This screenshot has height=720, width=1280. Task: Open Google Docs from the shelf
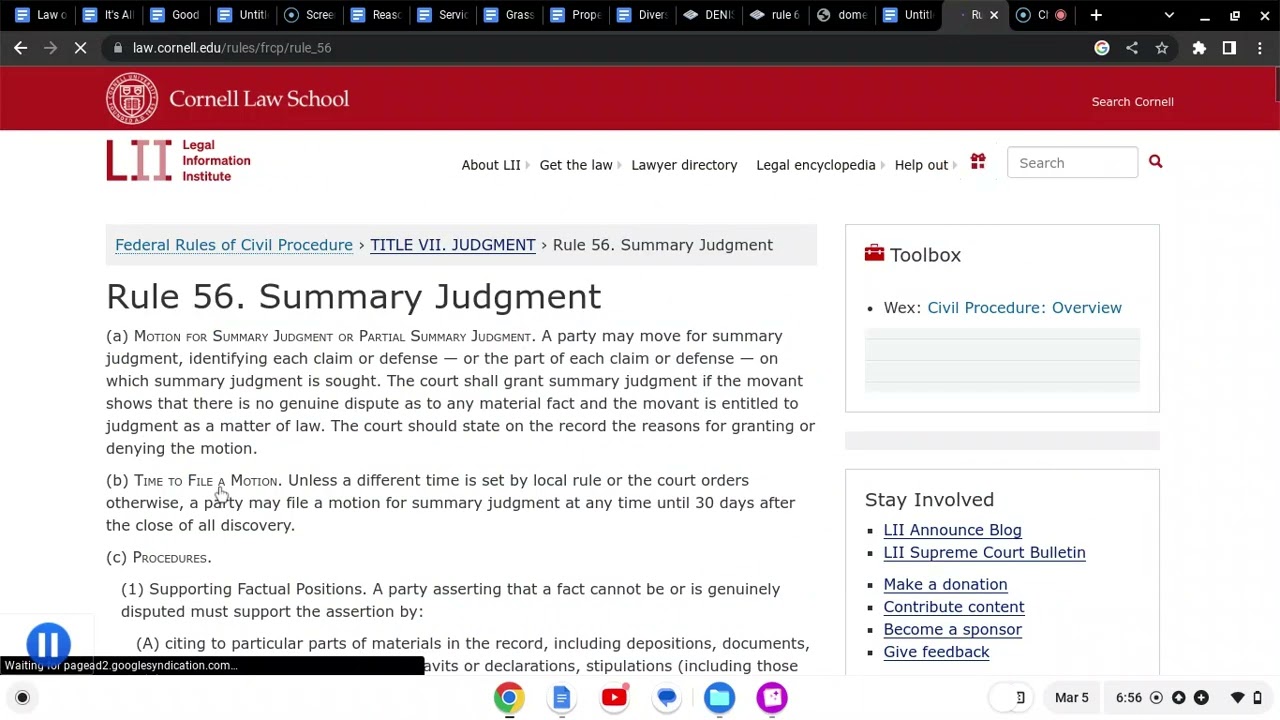click(561, 698)
